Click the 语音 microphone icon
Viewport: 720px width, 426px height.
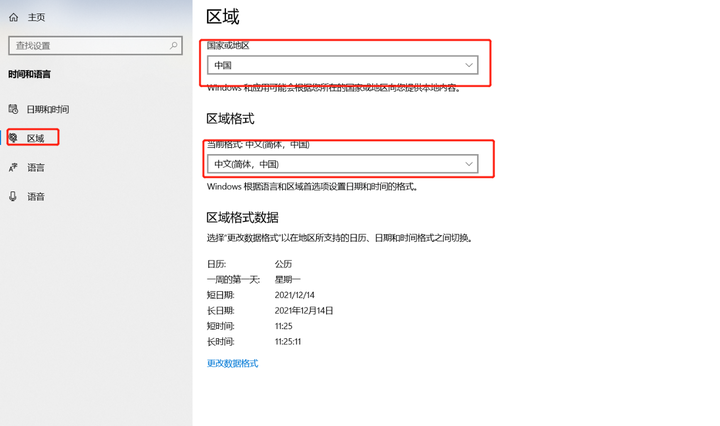coord(13,196)
